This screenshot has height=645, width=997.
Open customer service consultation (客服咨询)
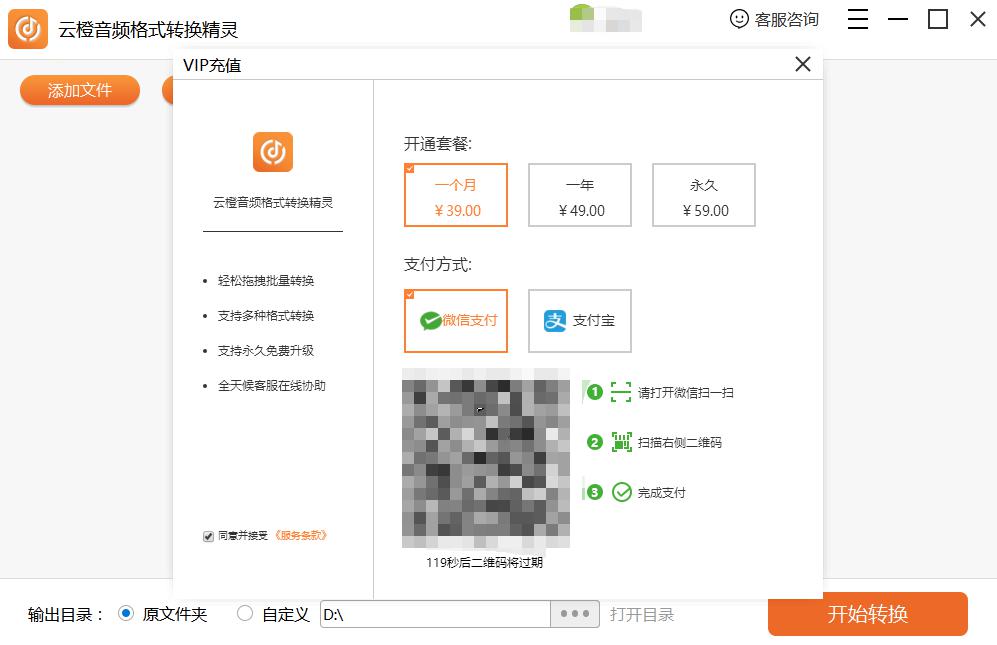tap(774, 20)
